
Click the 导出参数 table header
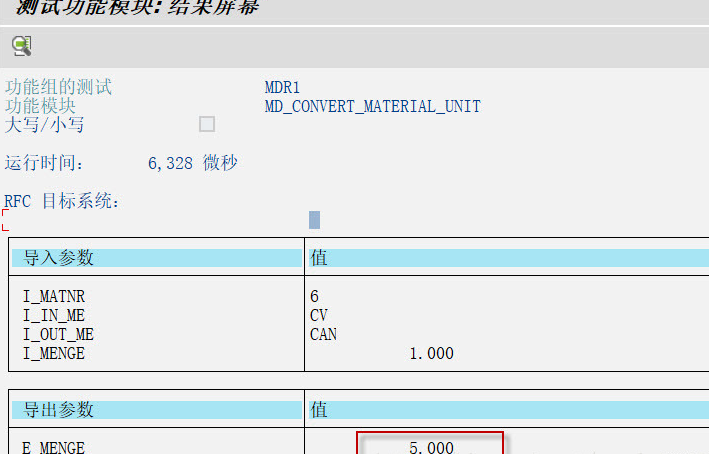point(58,409)
